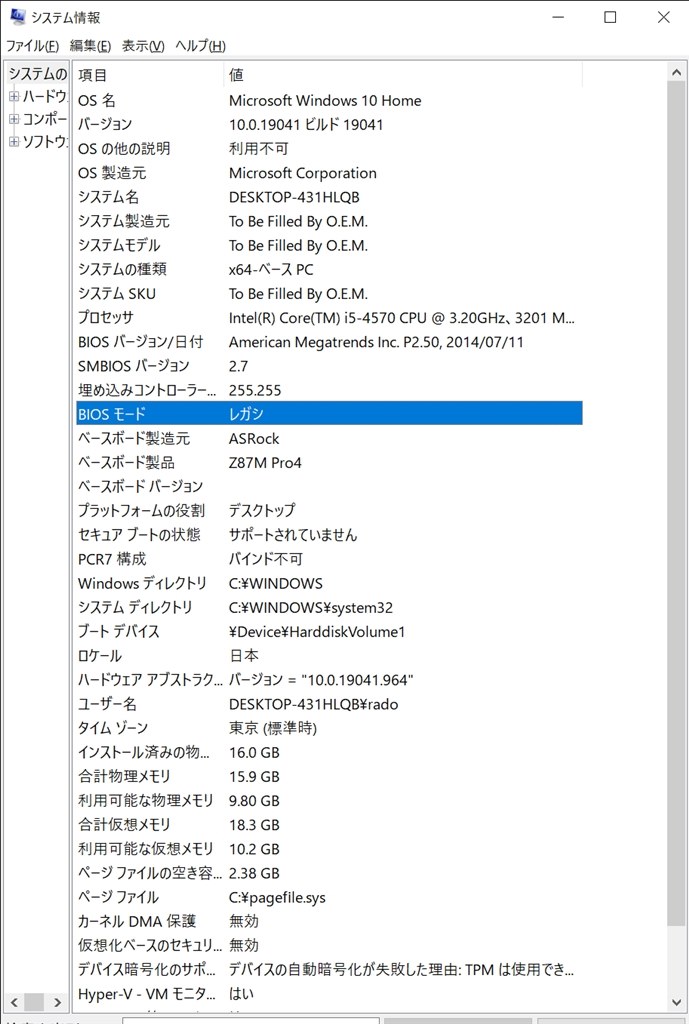Click the 項目 column header
This screenshot has height=1024, width=689.
(149, 75)
